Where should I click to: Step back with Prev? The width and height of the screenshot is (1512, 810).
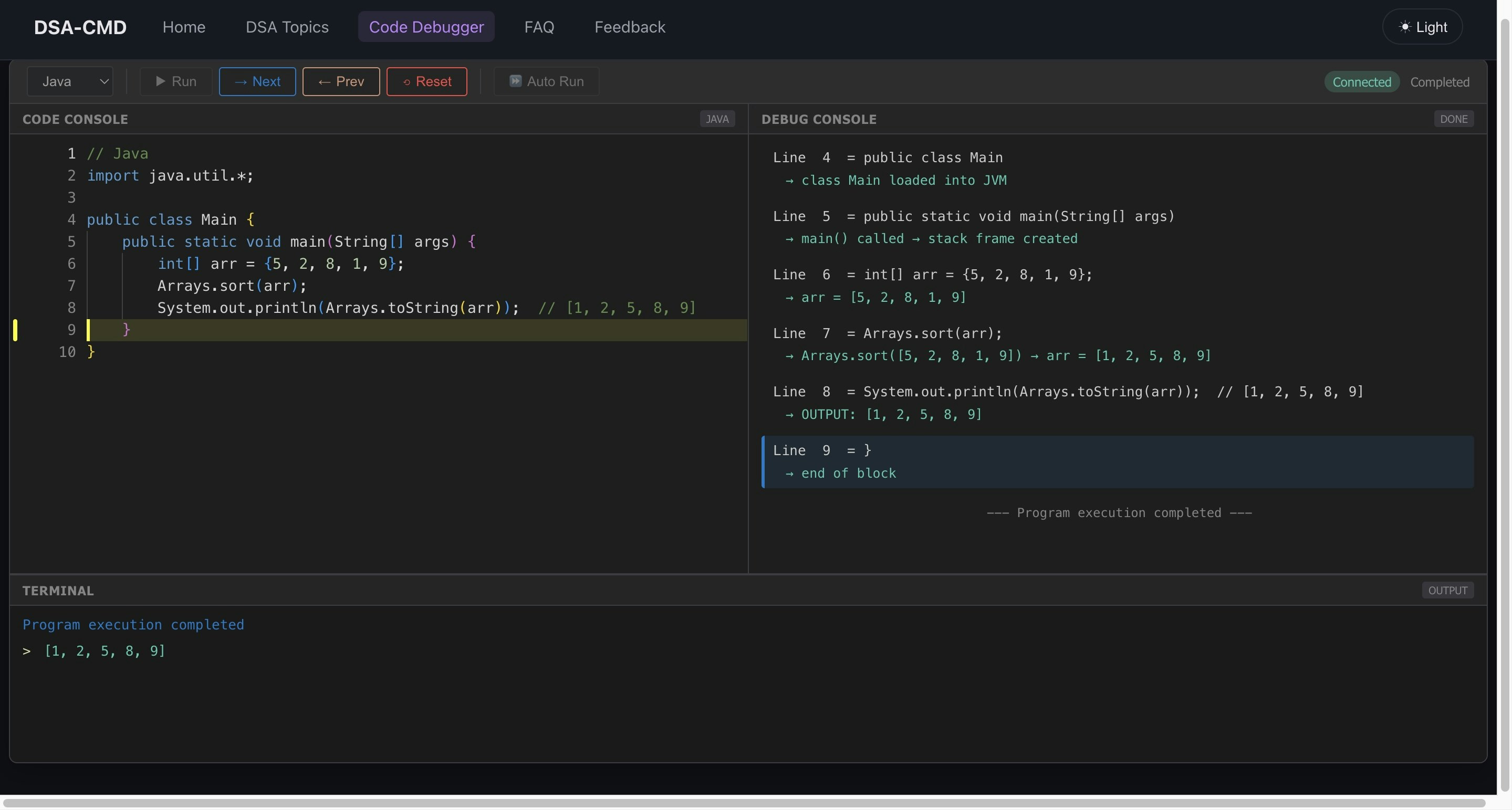click(341, 81)
